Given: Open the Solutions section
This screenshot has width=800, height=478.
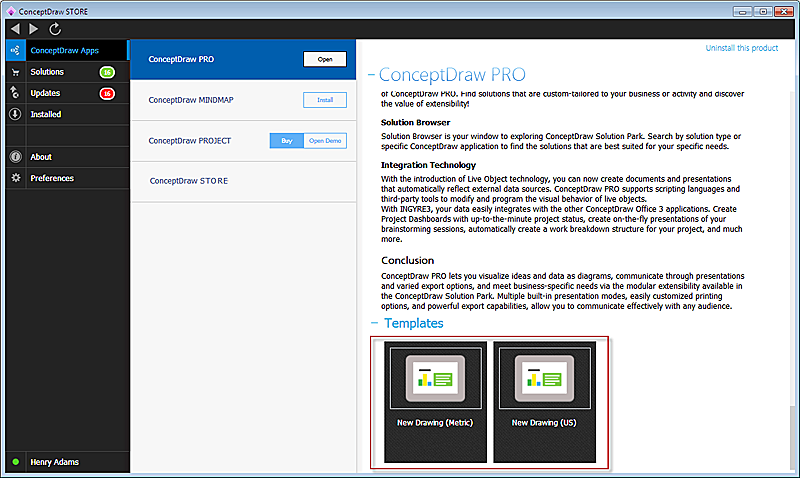Looking at the screenshot, I should click(x=67, y=72).
